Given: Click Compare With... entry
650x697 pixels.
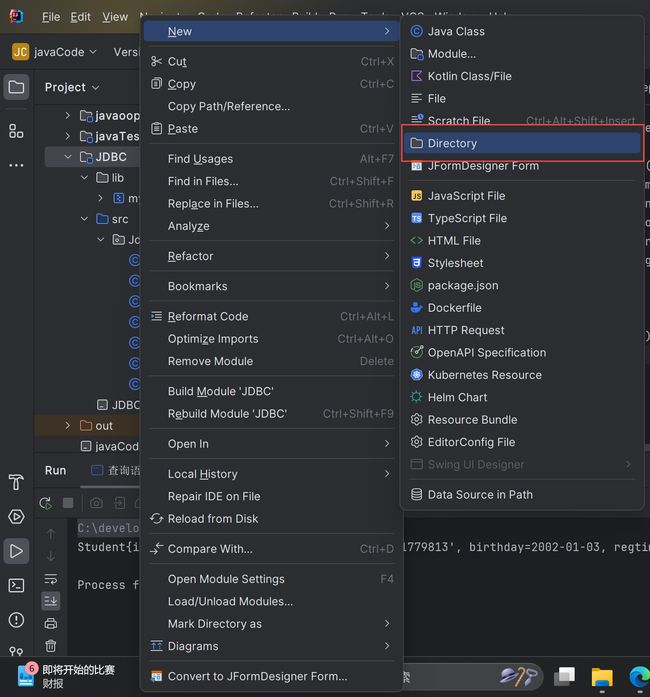Looking at the screenshot, I should click(271, 549).
